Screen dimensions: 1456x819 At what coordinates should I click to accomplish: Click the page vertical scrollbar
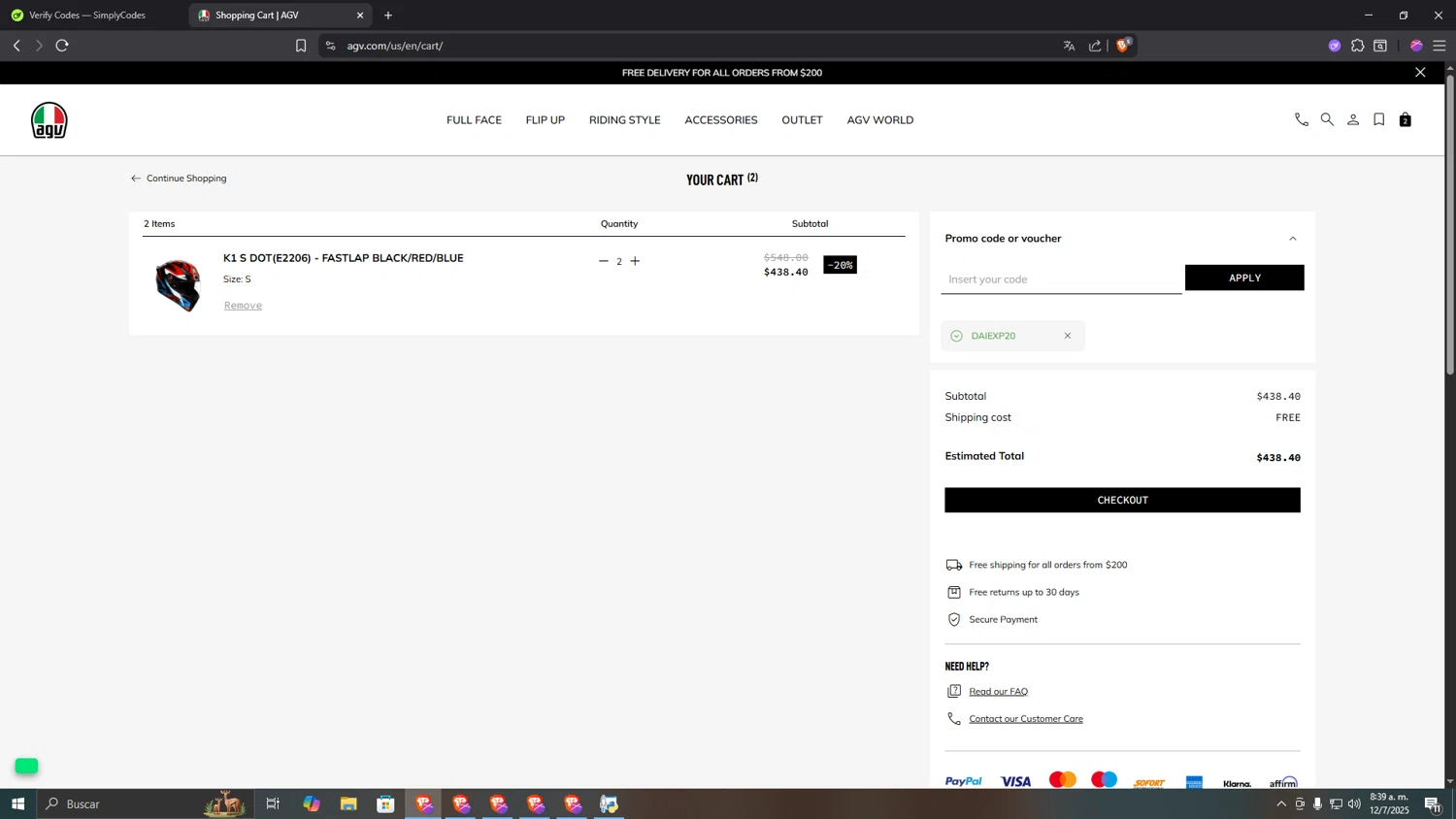click(1450, 223)
